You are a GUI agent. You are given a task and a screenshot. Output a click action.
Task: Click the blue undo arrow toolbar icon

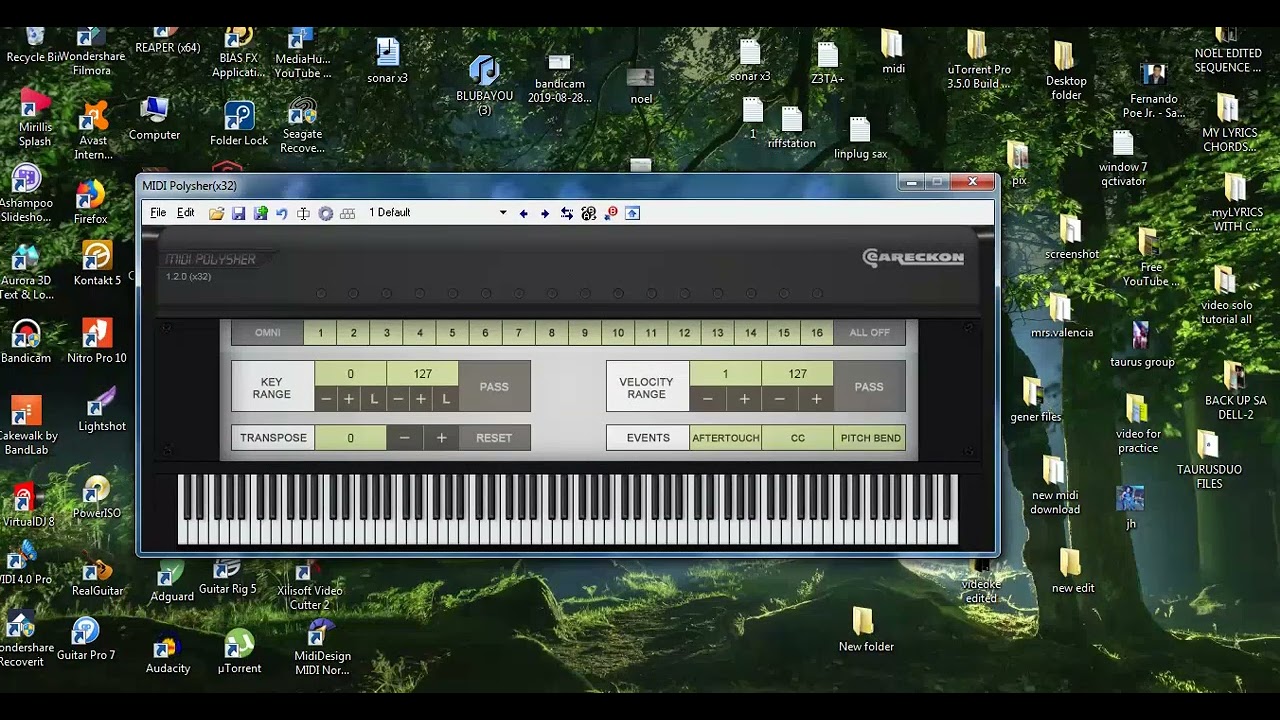coord(282,213)
